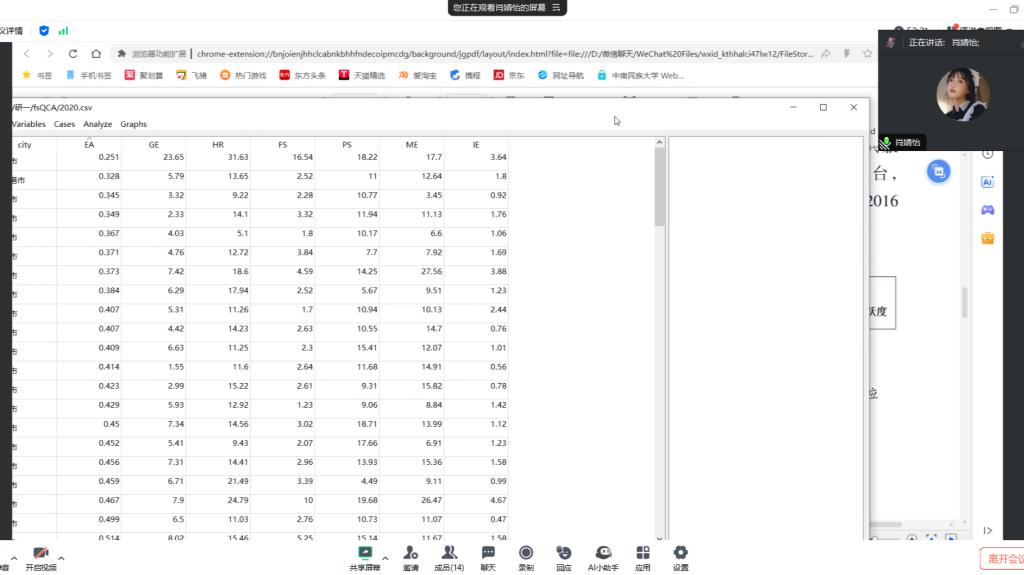The width and height of the screenshot is (1024, 575).
Task: Open the orange briefcase sidebar icon
Action: coord(987,238)
